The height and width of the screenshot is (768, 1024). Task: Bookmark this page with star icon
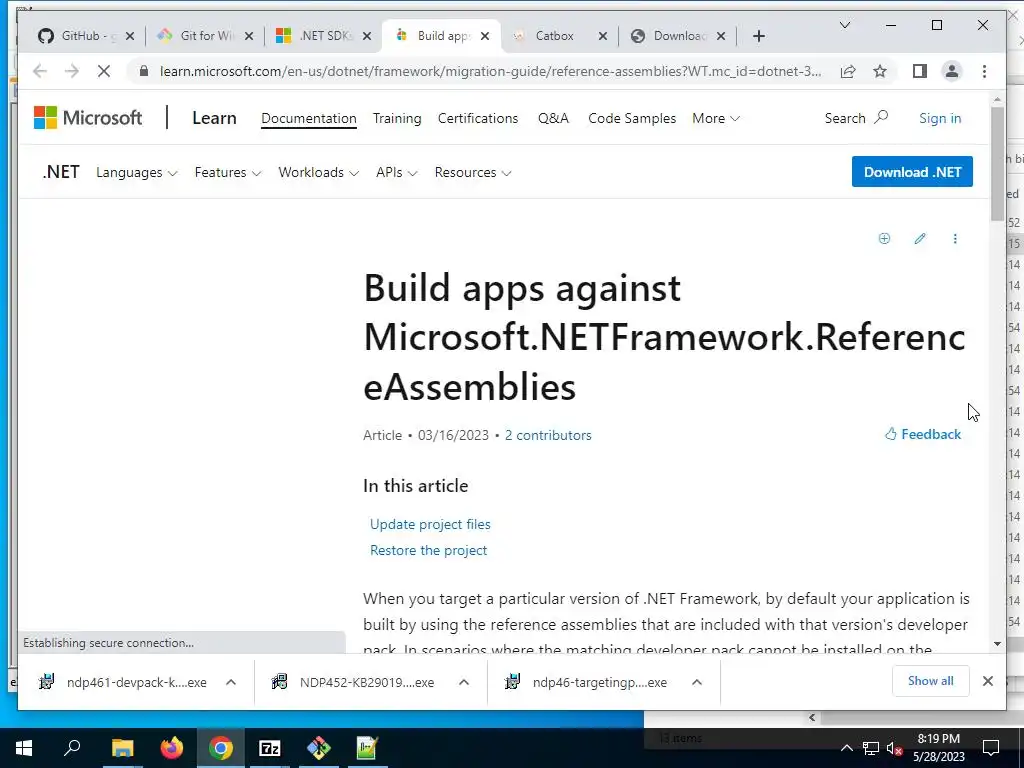tap(880, 71)
